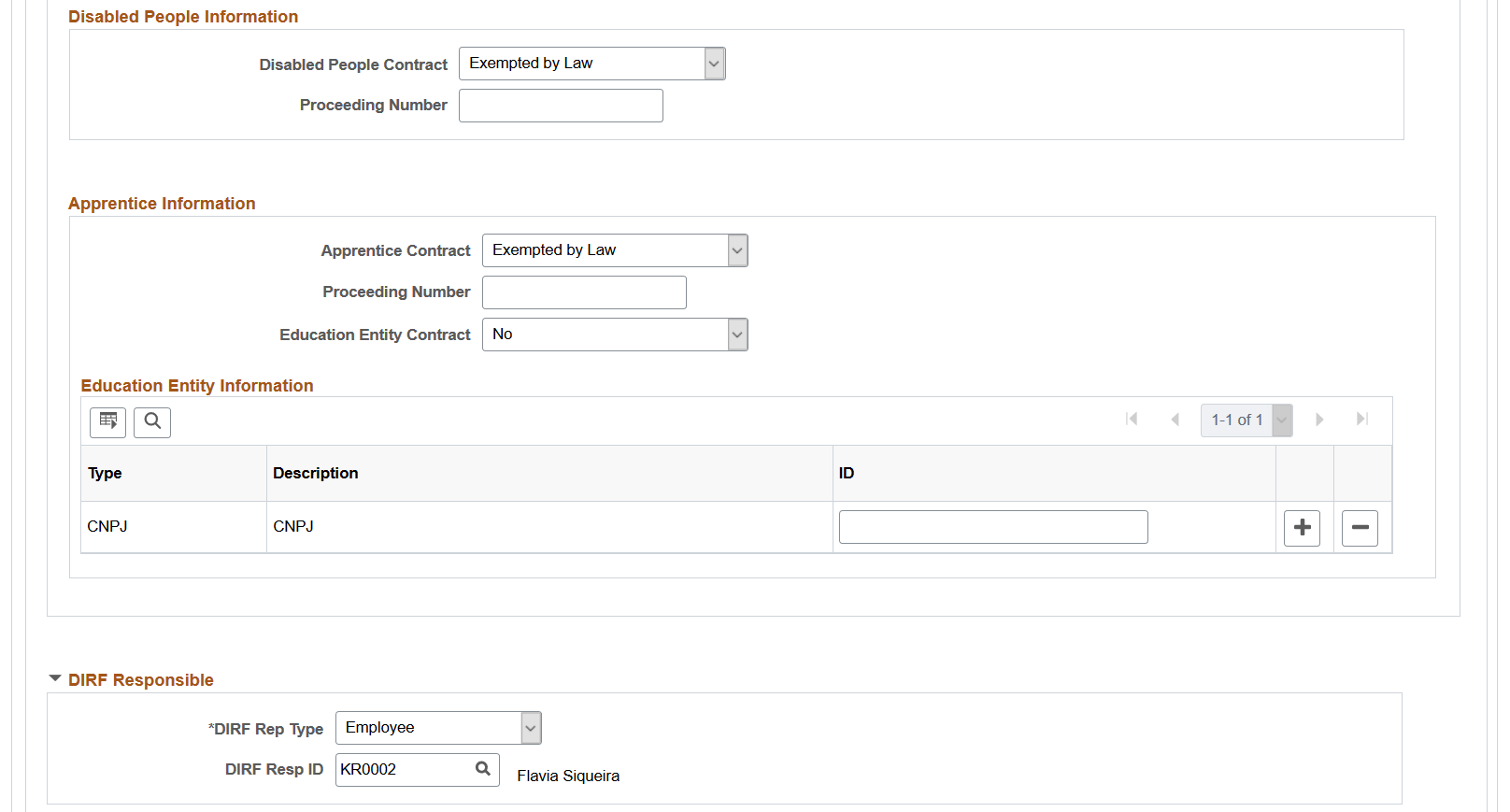Go to first row navigation arrow
The width and height of the screenshot is (1510, 812).
pyautogui.click(x=1132, y=420)
